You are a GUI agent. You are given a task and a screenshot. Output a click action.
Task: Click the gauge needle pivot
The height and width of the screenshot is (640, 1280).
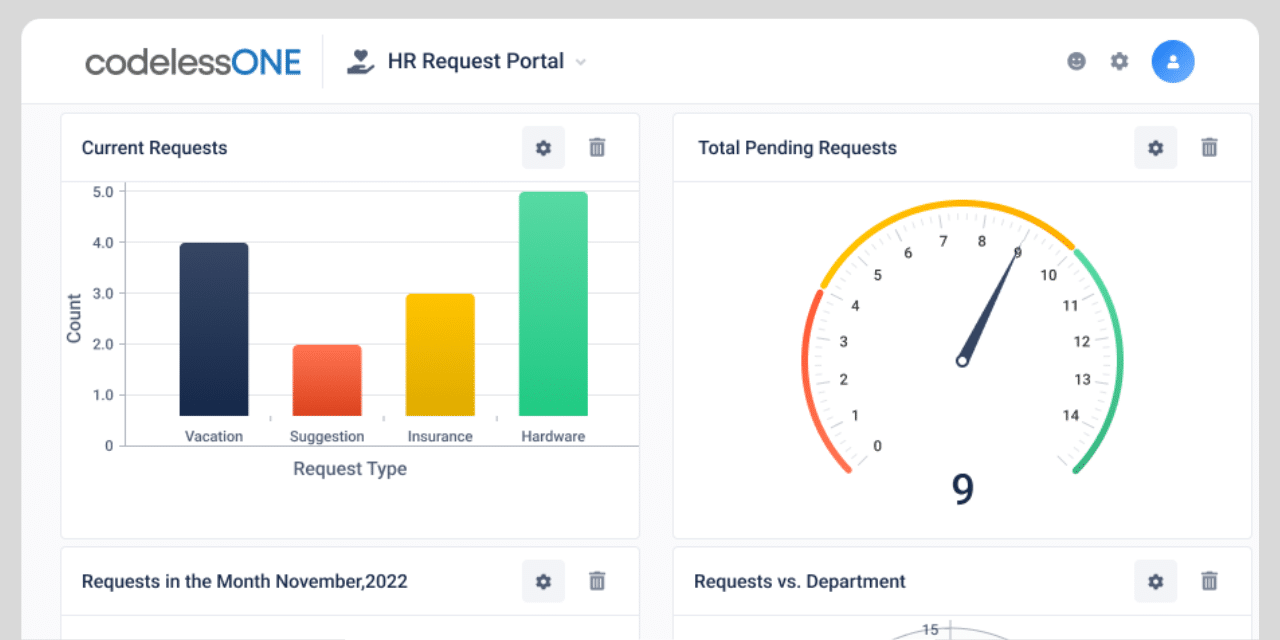(x=962, y=360)
